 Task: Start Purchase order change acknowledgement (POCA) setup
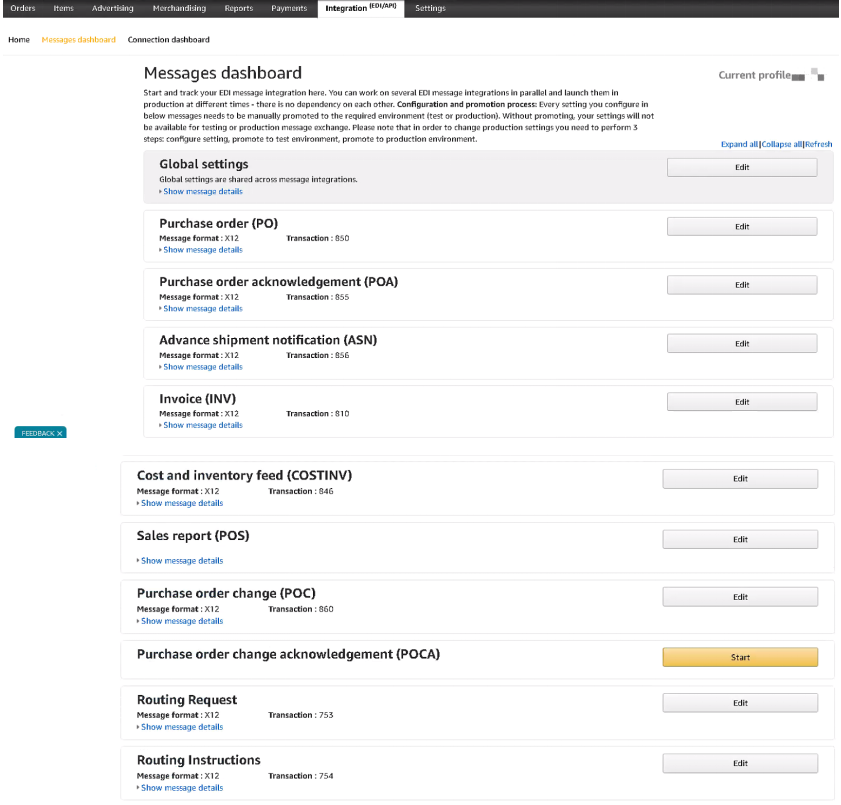(x=740, y=657)
